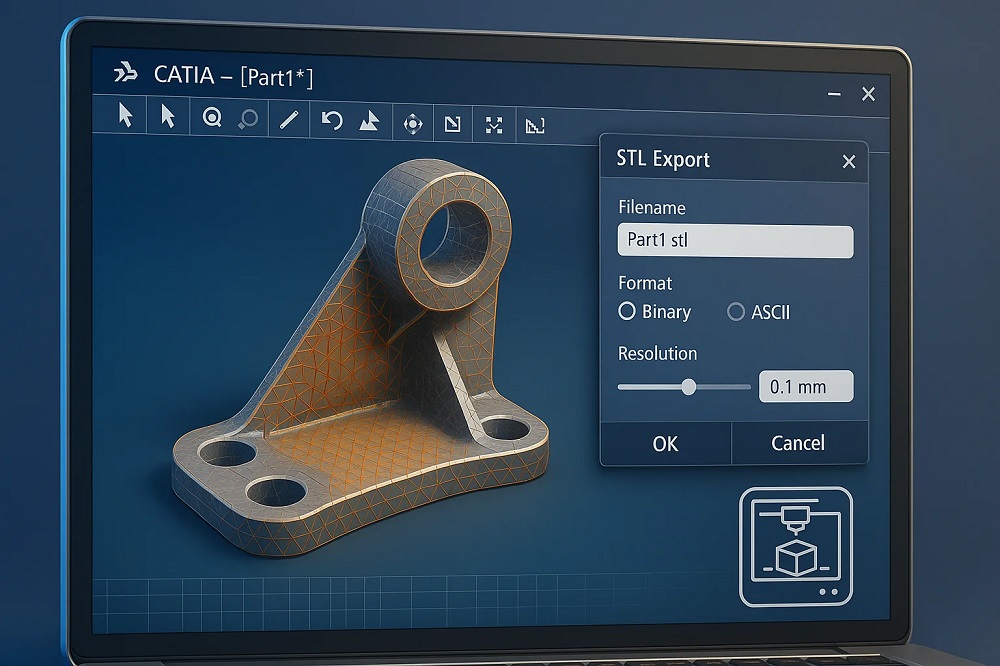Screen dimensions: 1000x666
Task: Confirm export with the OK button
Action: tap(665, 443)
